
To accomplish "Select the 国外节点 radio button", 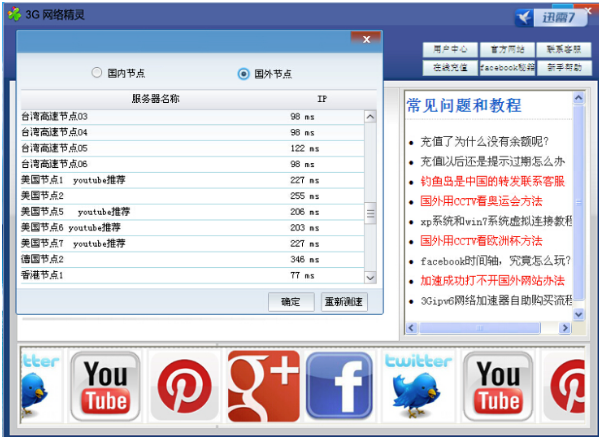I will (x=243, y=73).
